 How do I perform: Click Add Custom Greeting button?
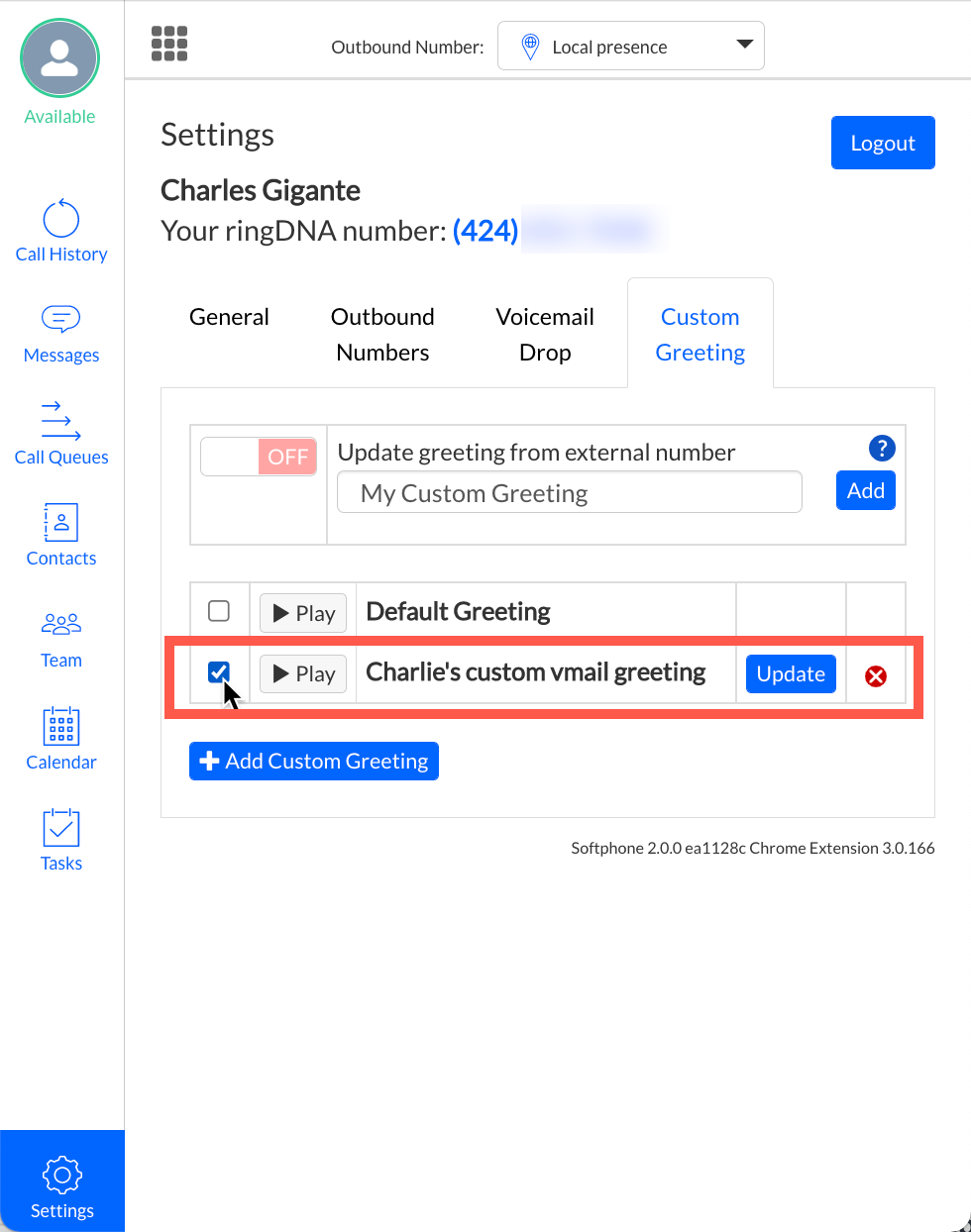tap(314, 761)
